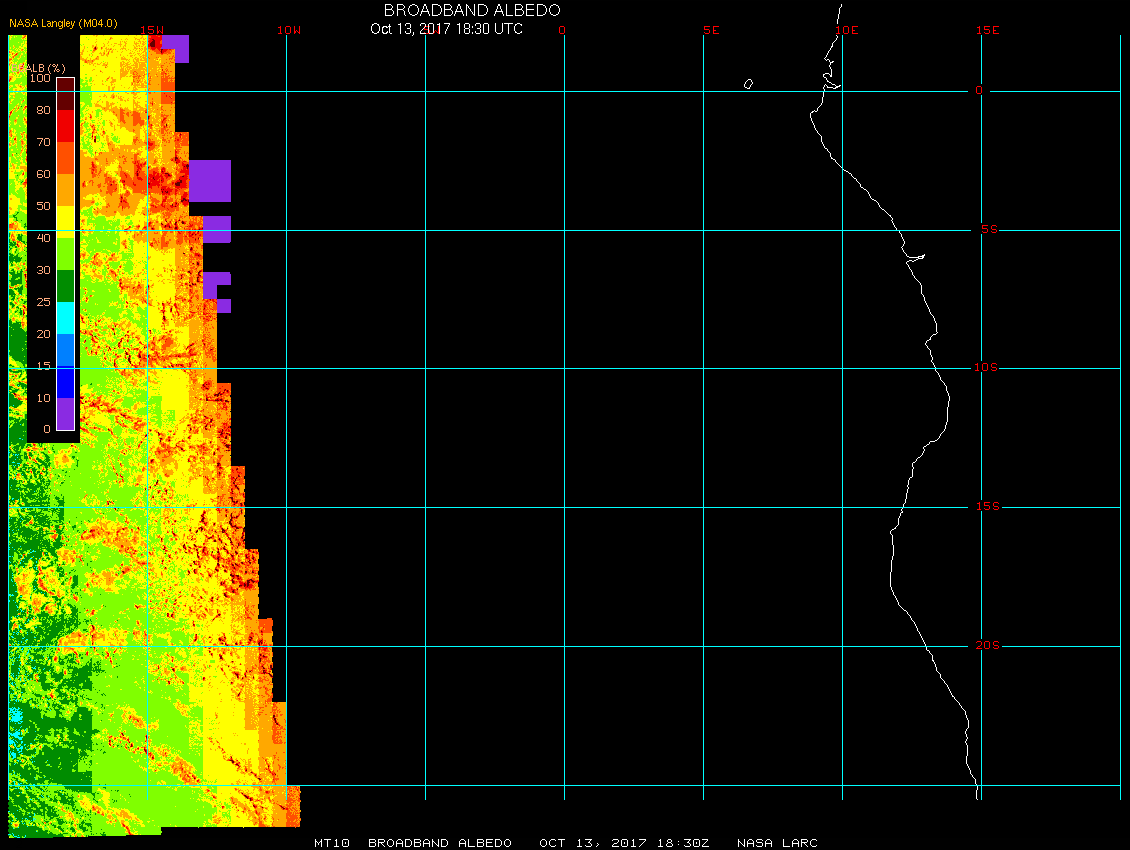
Task: Click the small island outline near the equator
Action: [x=748, y=84]
